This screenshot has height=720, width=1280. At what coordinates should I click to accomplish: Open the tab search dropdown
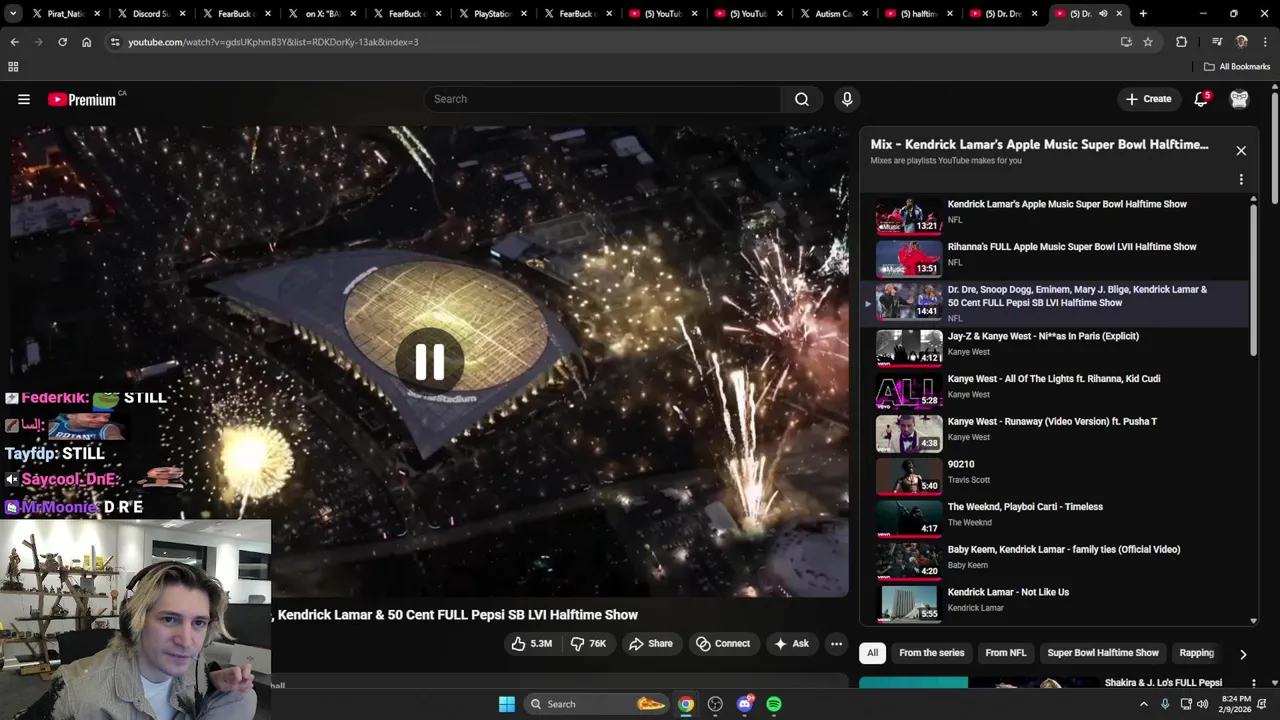13,14
